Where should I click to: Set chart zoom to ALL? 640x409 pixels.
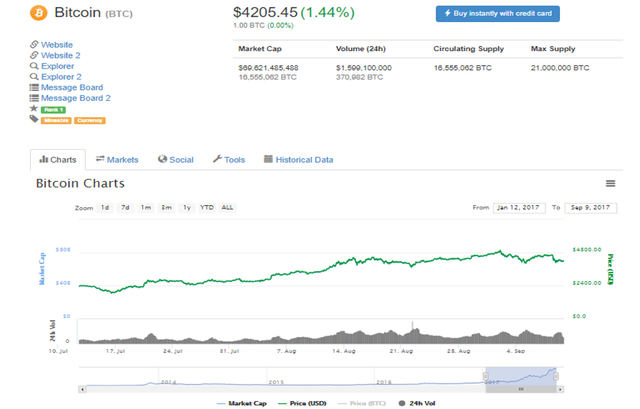pyautogui.click(x=227, y=208)
